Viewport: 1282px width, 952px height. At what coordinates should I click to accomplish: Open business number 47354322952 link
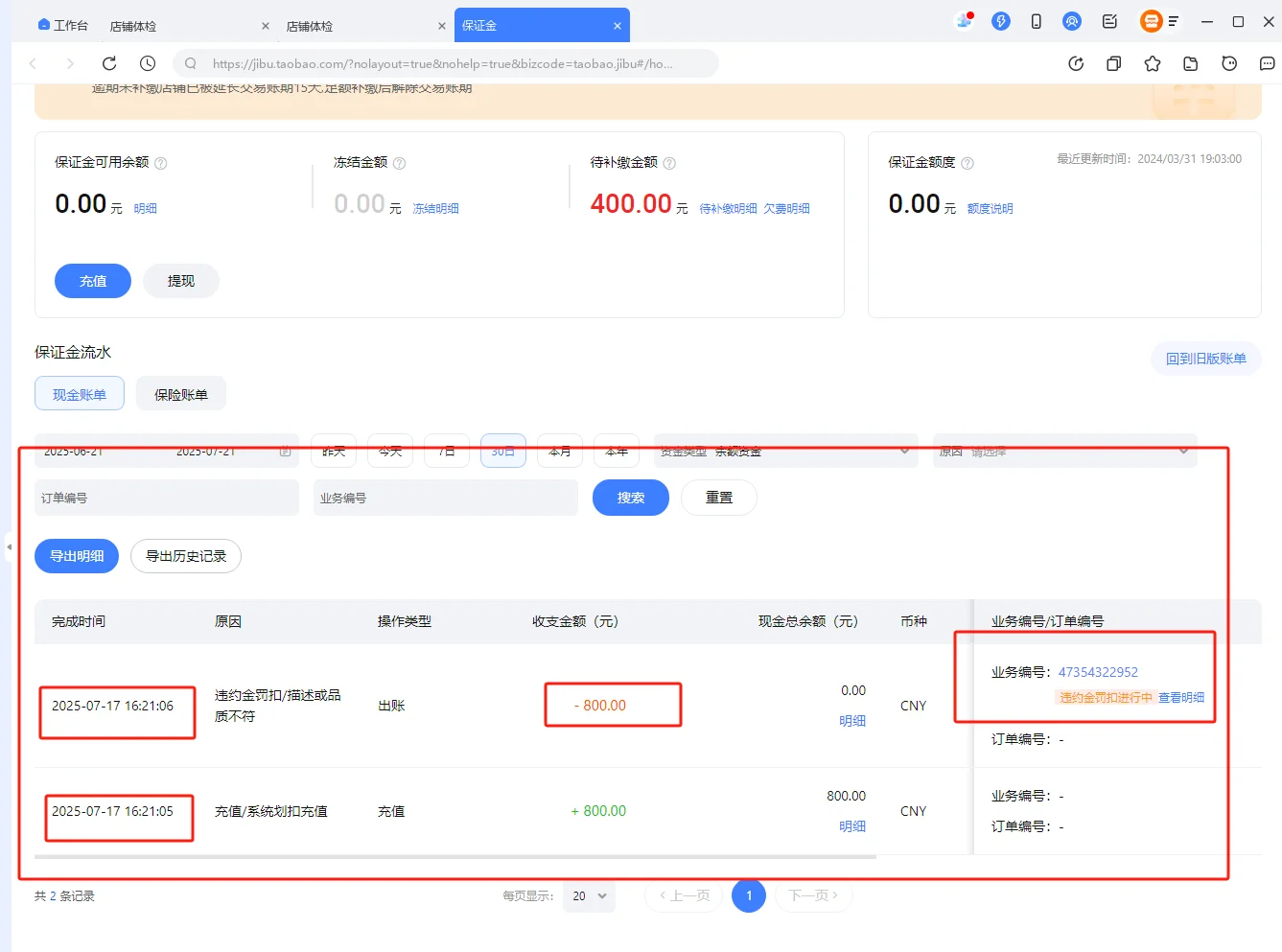(x=1098, y=672)
